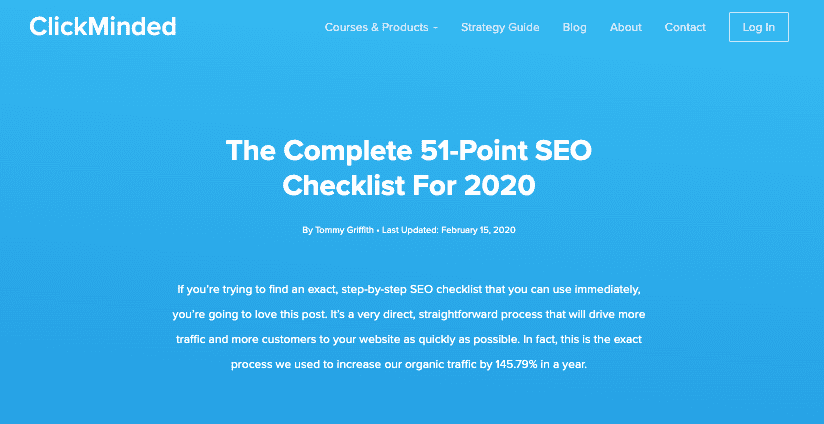Expand the Courses & Products dropdown caret

point(436,28)
